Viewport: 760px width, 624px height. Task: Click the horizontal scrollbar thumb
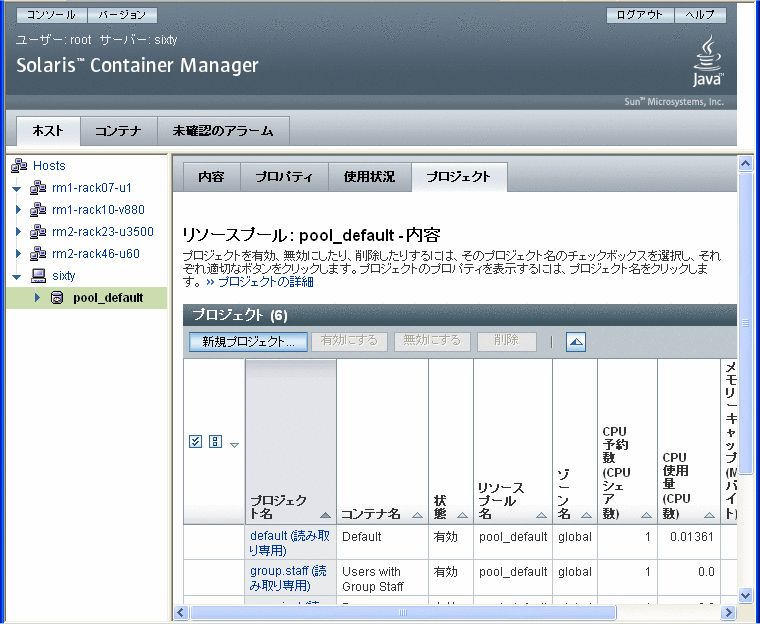(x=403, y=612)
